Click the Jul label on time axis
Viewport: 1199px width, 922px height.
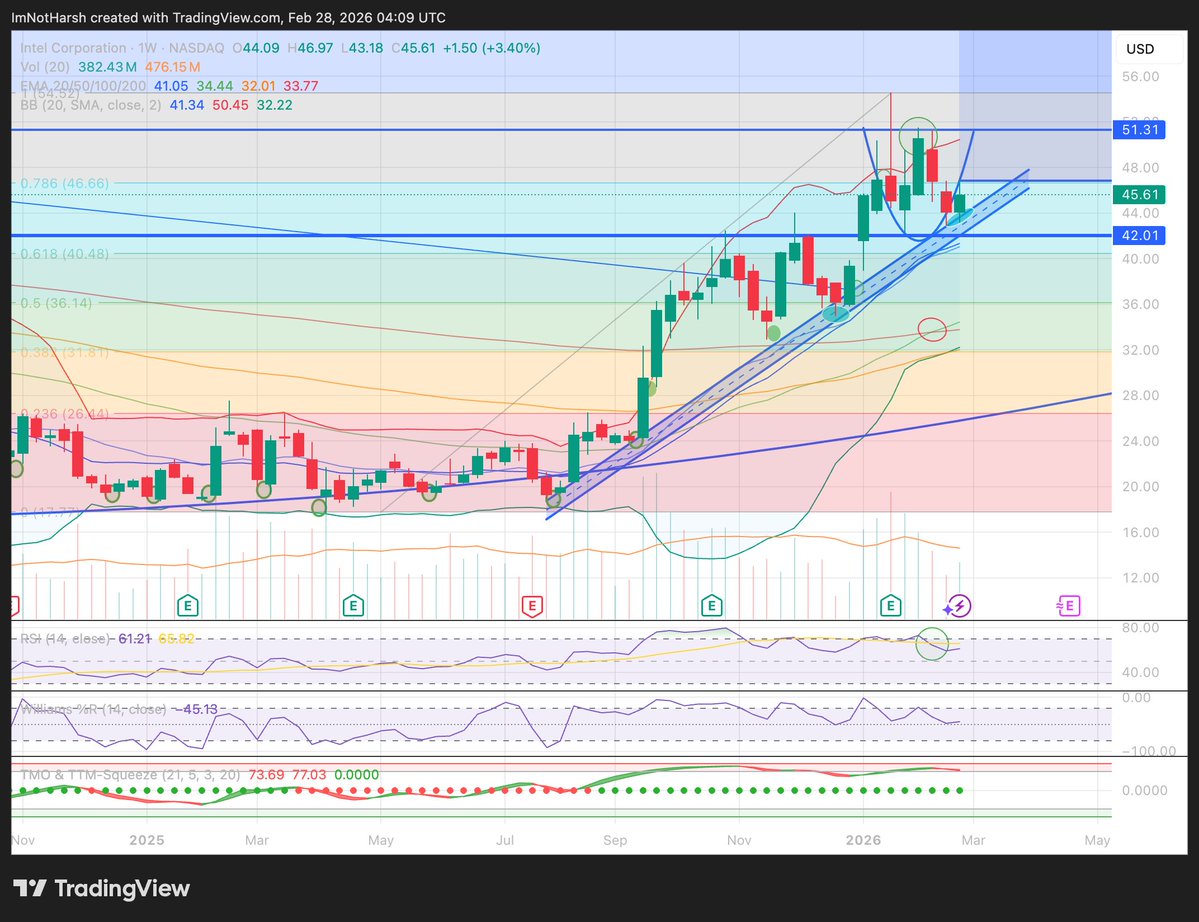(505, 839)
